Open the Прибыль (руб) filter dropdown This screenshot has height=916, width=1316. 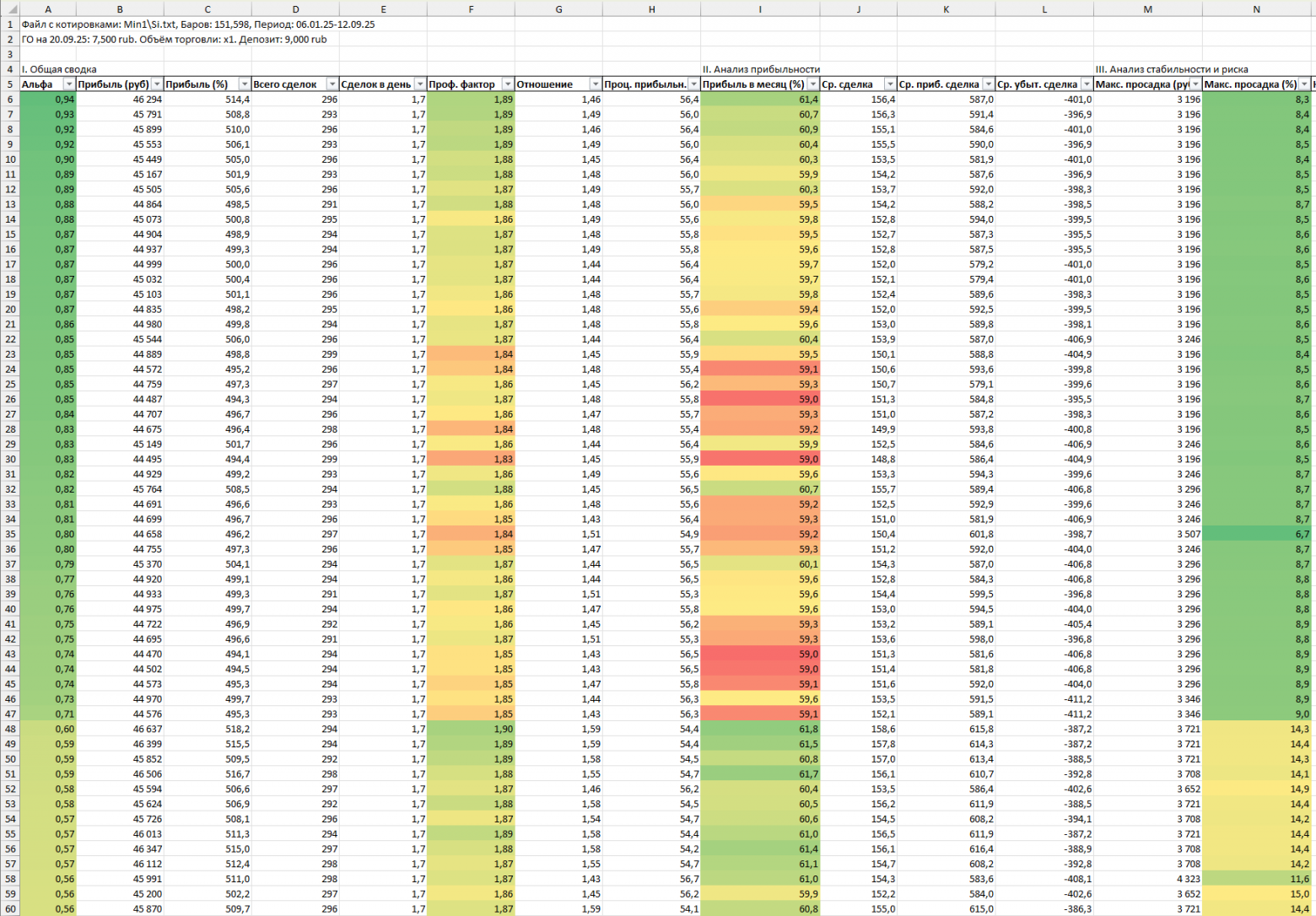[x=157, y=84]
